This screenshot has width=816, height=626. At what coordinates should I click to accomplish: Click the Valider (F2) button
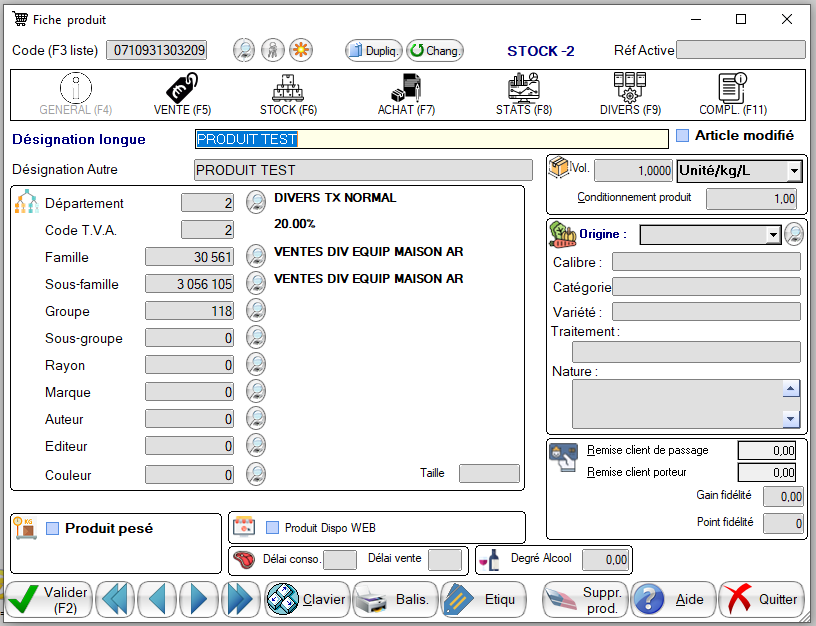pos(47,599)
